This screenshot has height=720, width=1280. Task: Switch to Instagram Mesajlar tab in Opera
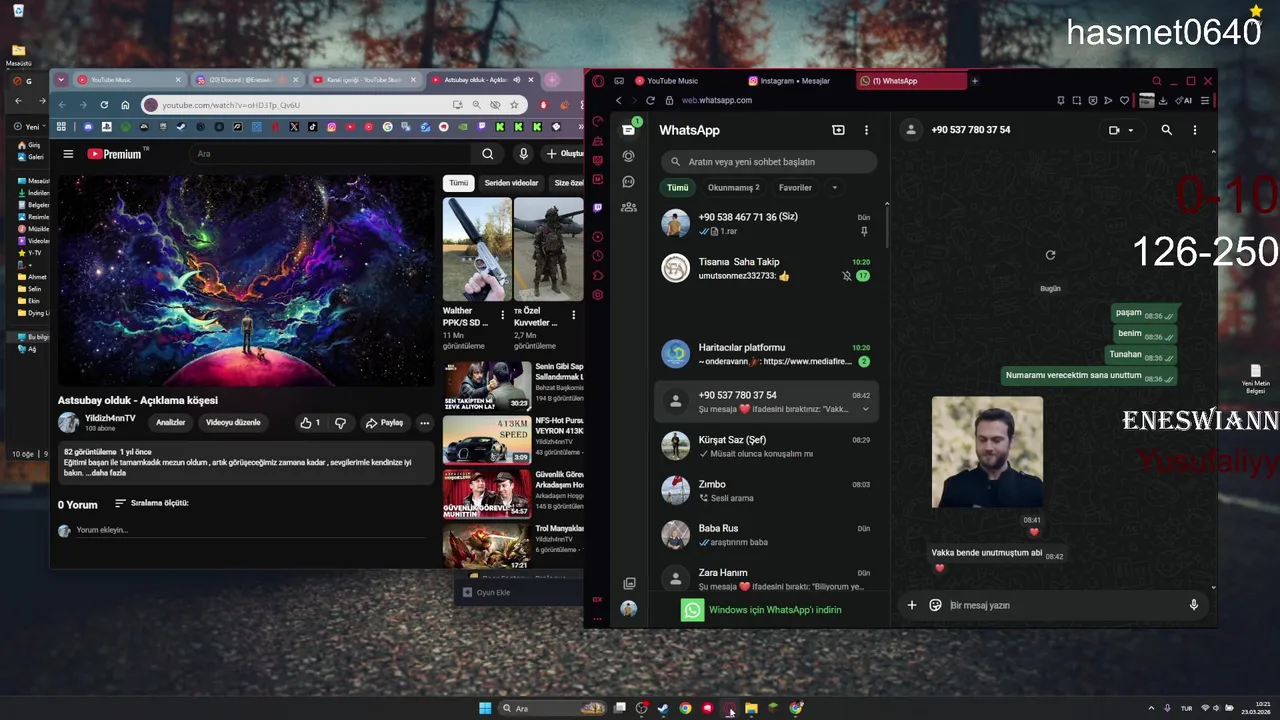pos(797,81)
